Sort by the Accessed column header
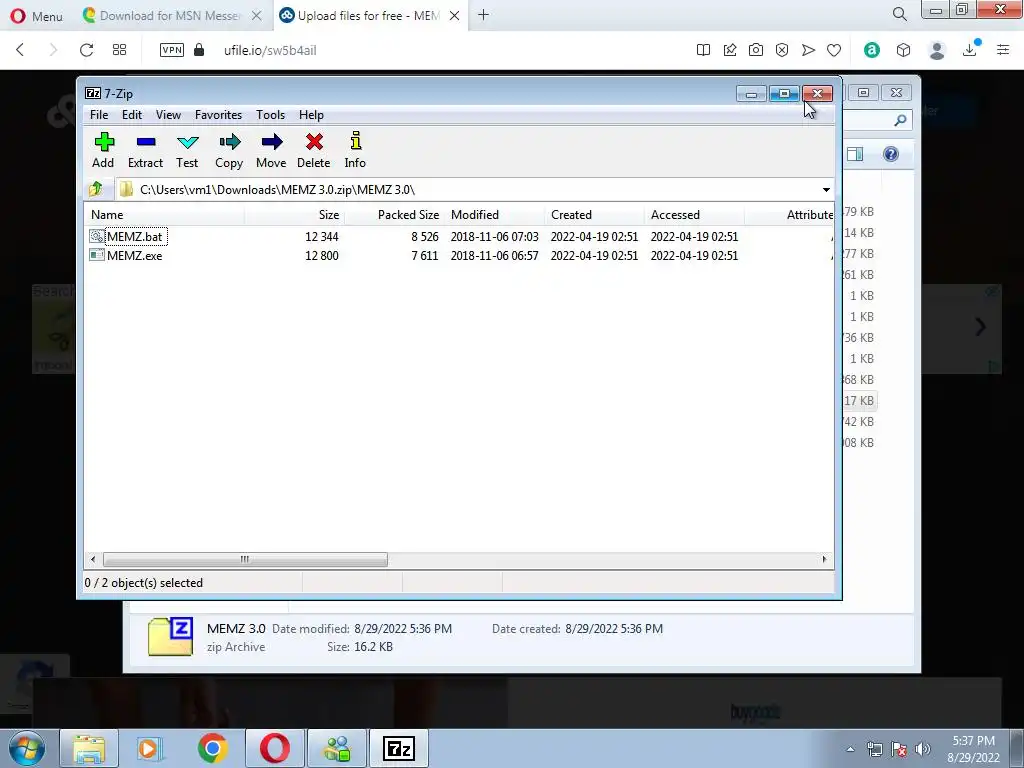This screenshot has height=768, width=1024. [x=694, y=215]
